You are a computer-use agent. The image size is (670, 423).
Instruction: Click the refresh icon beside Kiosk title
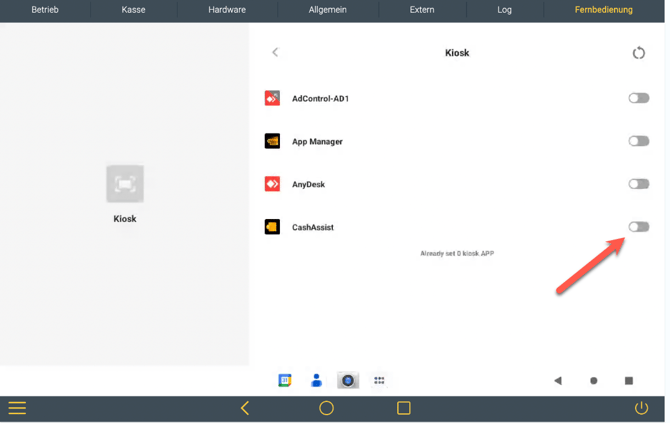point(638,53)
